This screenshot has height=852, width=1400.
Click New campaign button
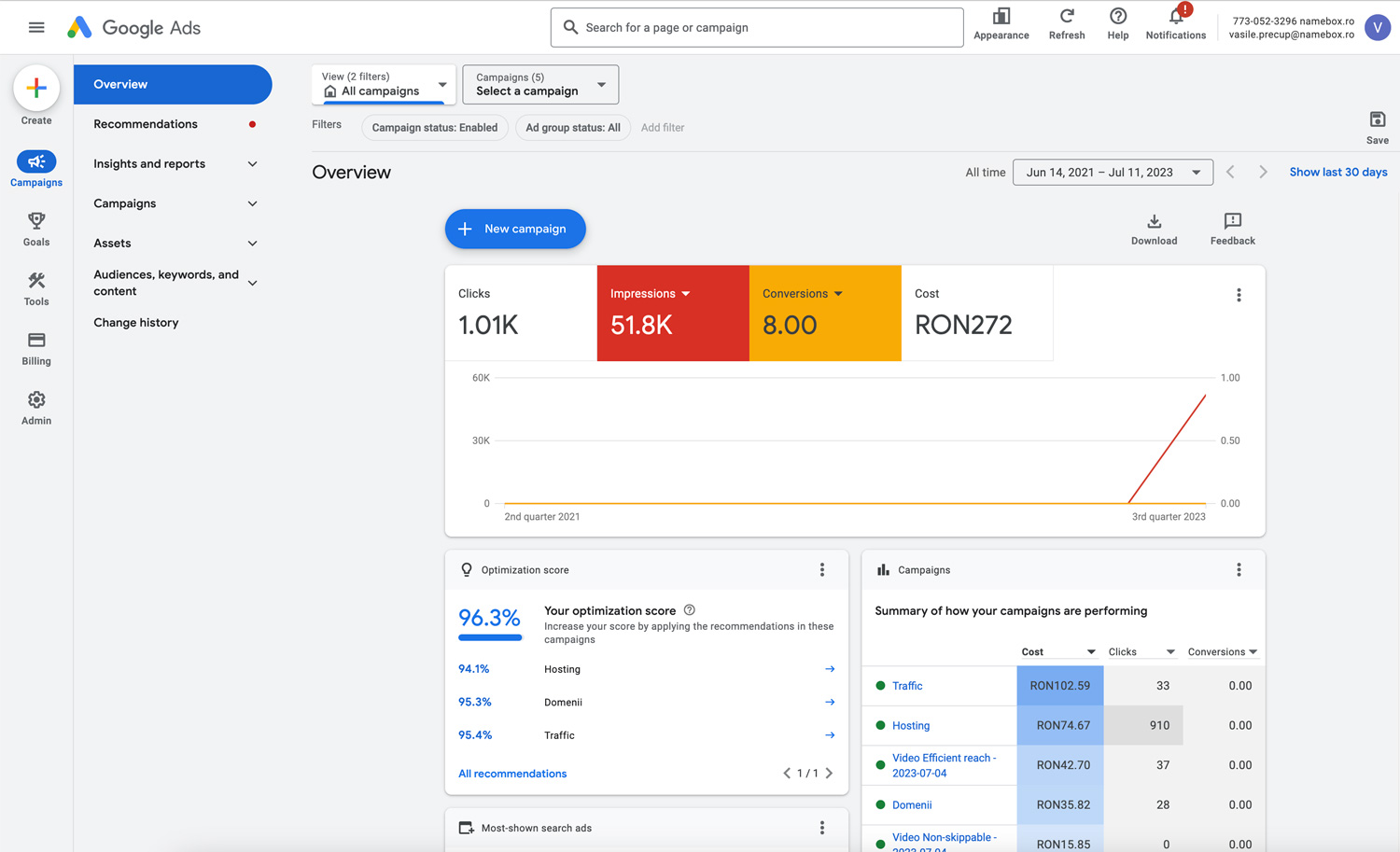tap(515, 229)
